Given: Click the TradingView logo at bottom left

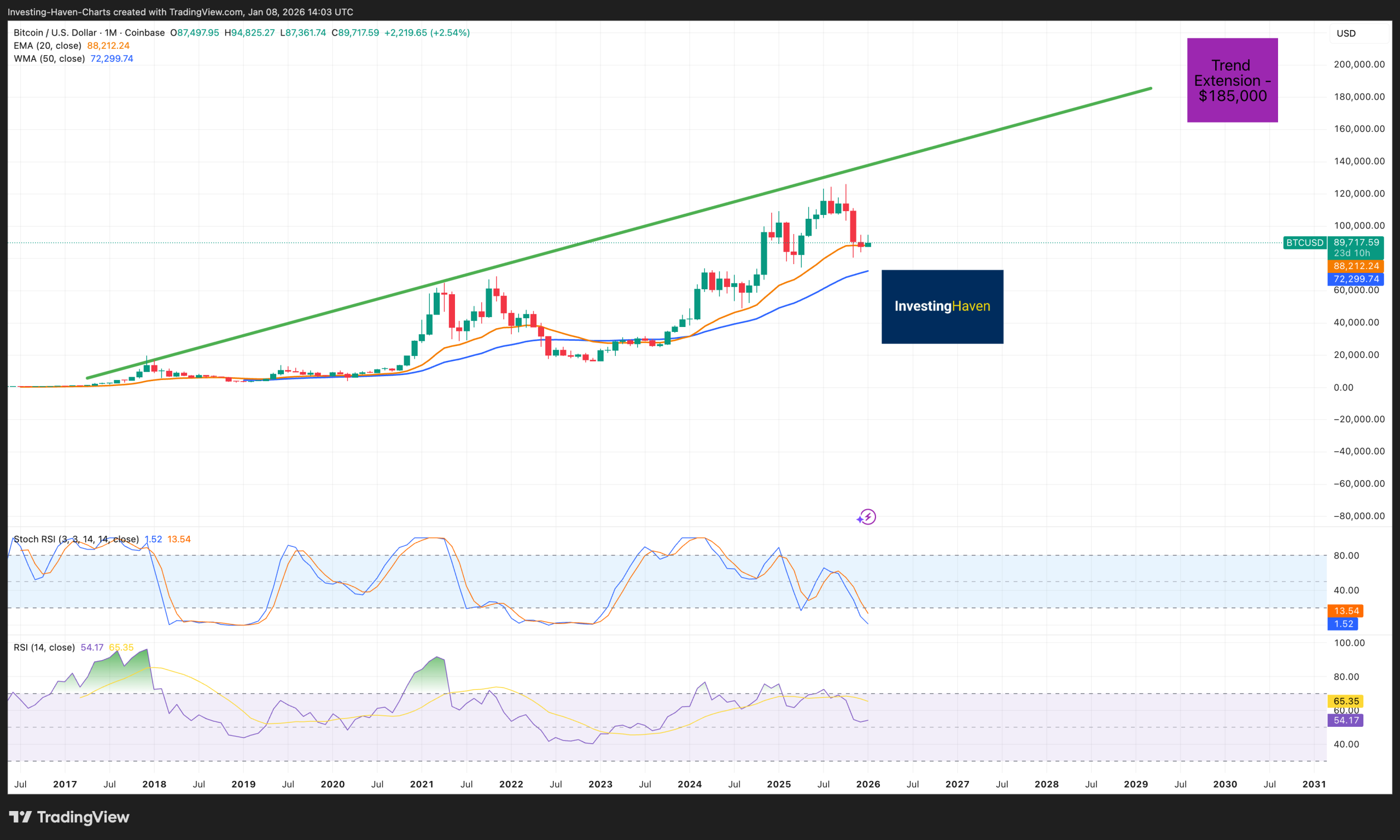Looking at the screenshot, I should click(69, 817).
